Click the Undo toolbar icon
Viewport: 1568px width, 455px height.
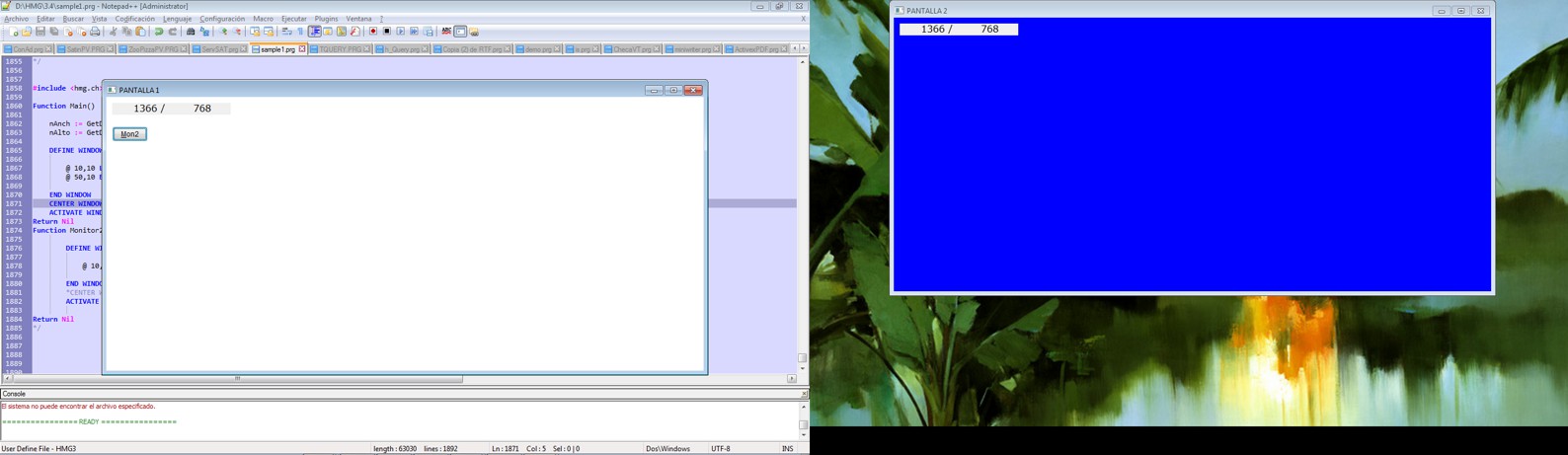158,32
